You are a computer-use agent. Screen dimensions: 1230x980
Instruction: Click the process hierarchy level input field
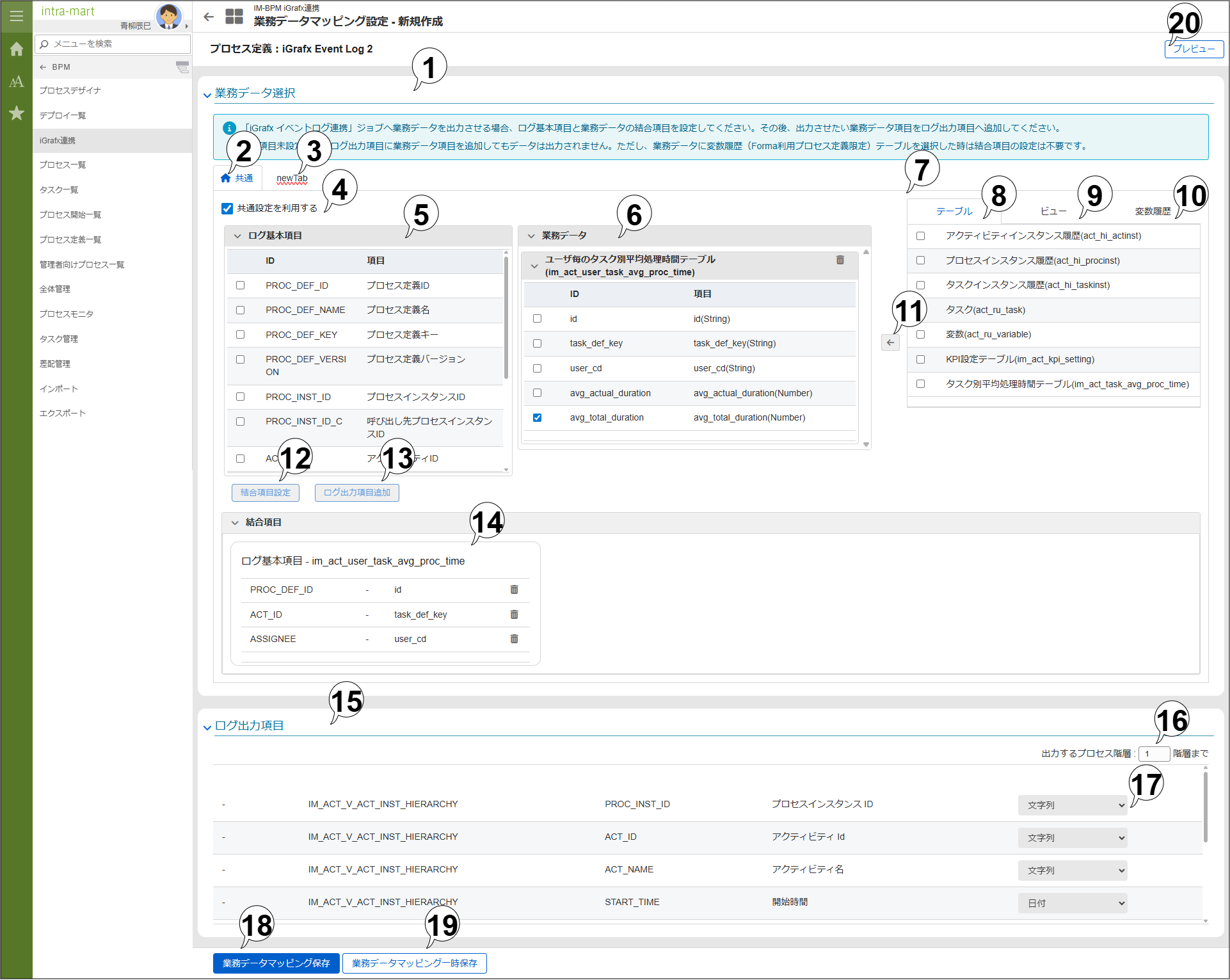[x=1153, y=753]
